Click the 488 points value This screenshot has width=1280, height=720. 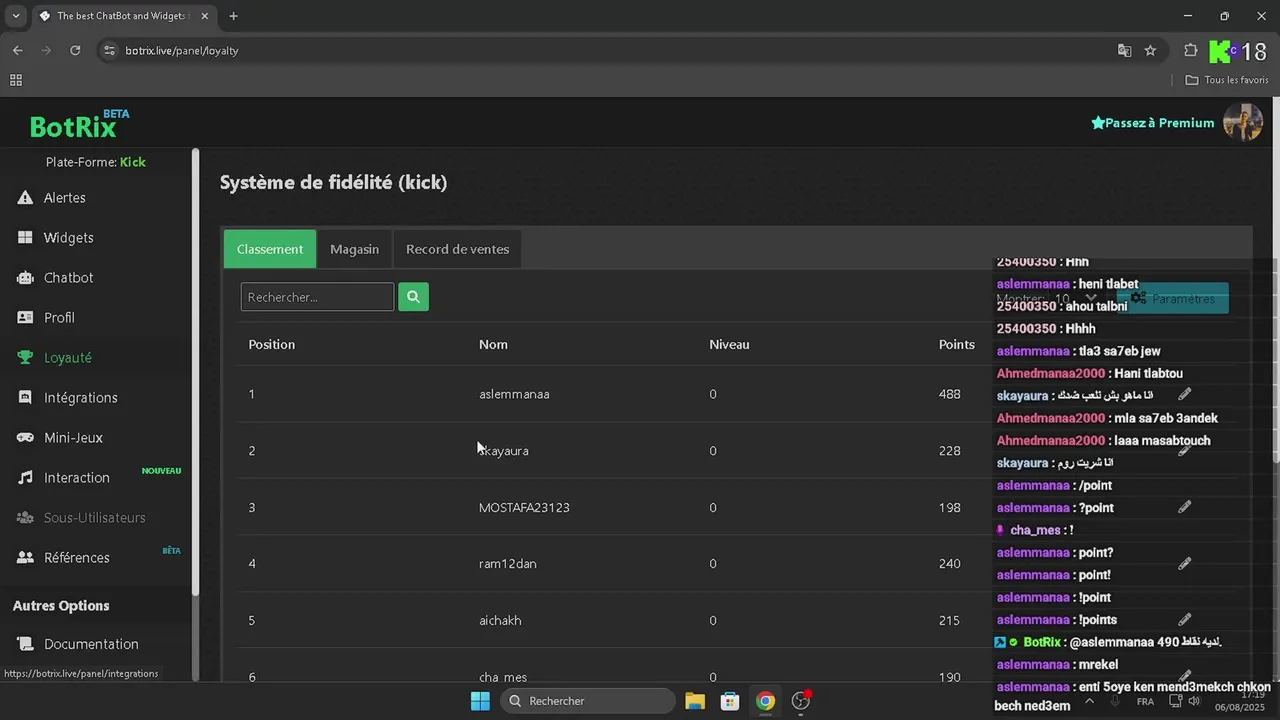coord(949,394)
